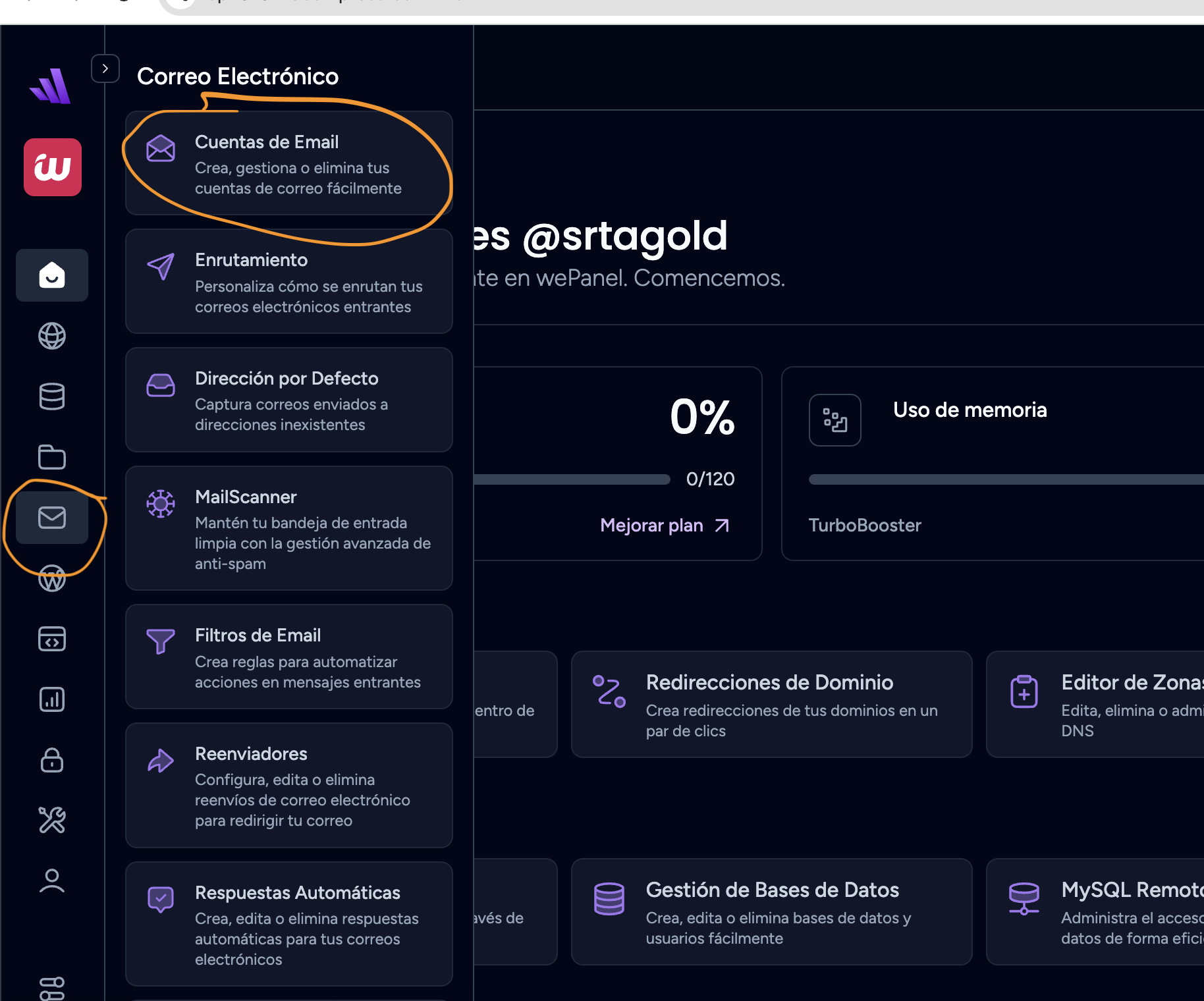
Task: Open the bottom server settings sidebar icon
Action: [52, 988]
